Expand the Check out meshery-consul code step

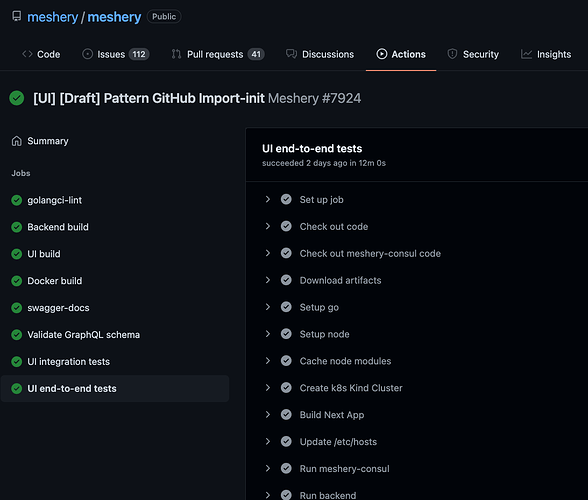tap(268, 253)
